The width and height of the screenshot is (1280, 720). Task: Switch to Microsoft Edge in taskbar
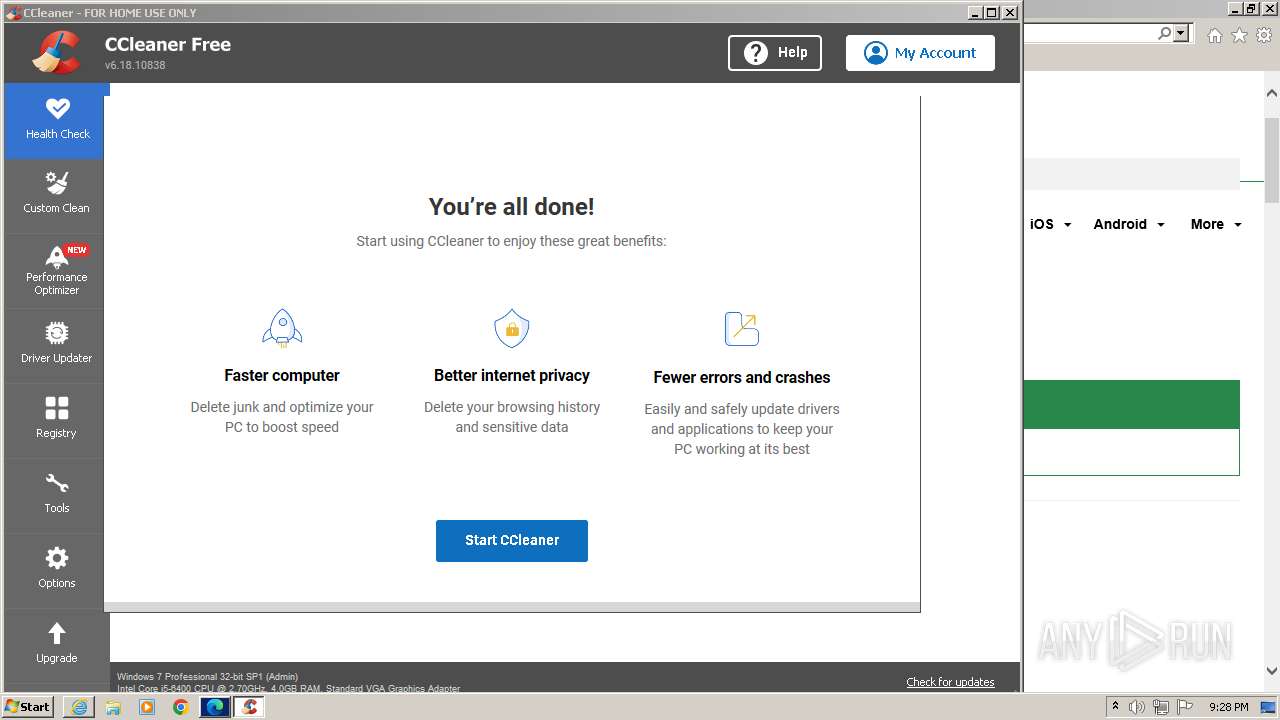(x=215, y=707)
